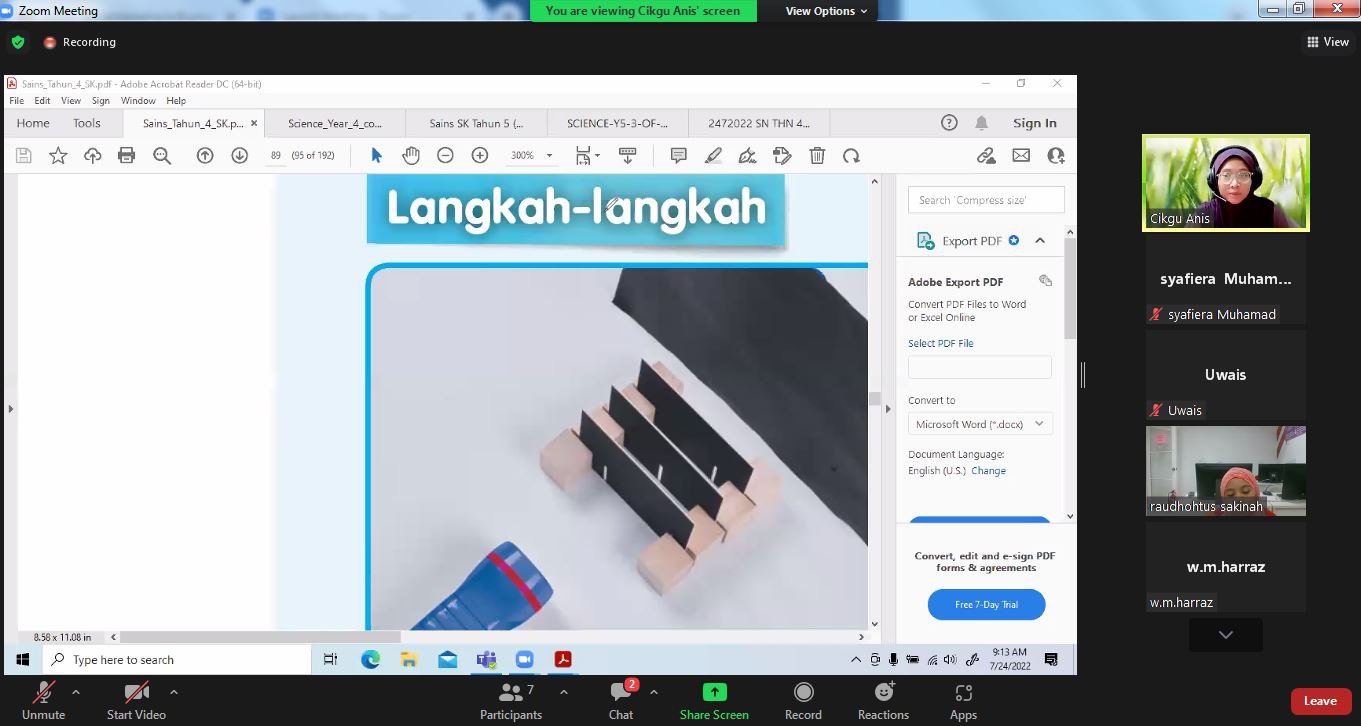
Task: Open audio options caret next to Unmute
Action: (76, 692)
